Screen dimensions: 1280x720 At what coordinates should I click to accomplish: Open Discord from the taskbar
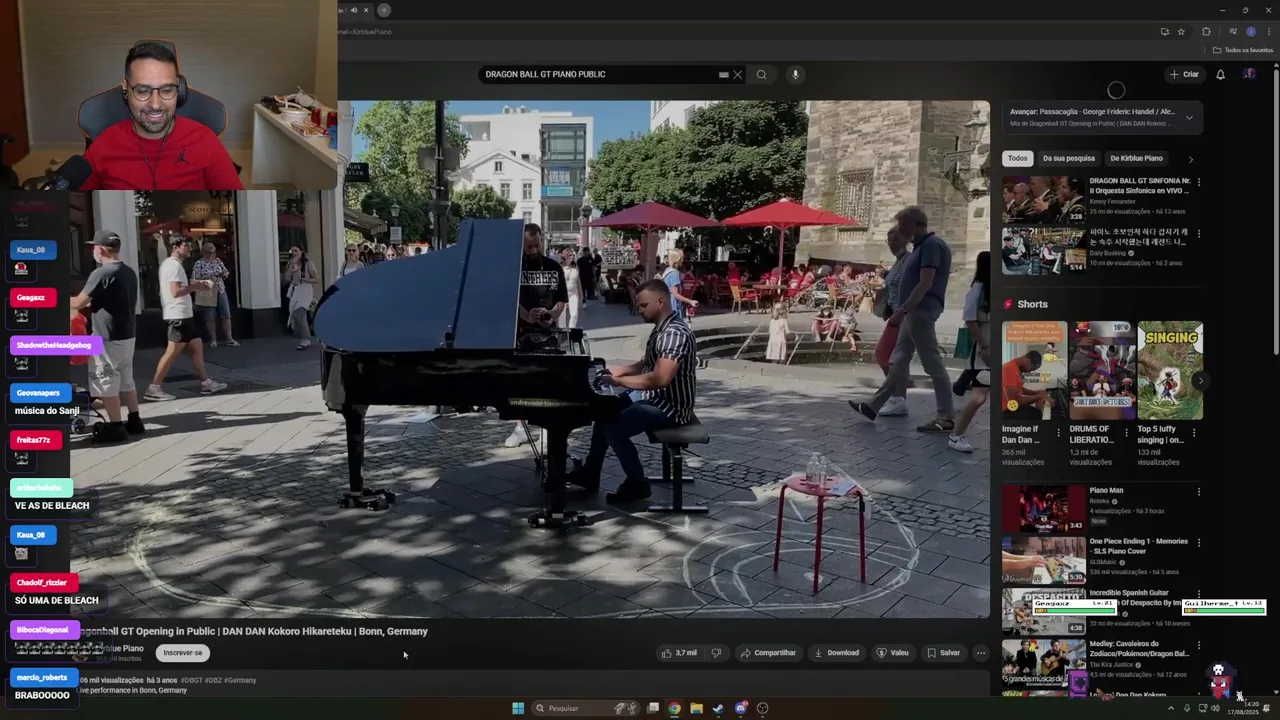(x=741, y=708)
